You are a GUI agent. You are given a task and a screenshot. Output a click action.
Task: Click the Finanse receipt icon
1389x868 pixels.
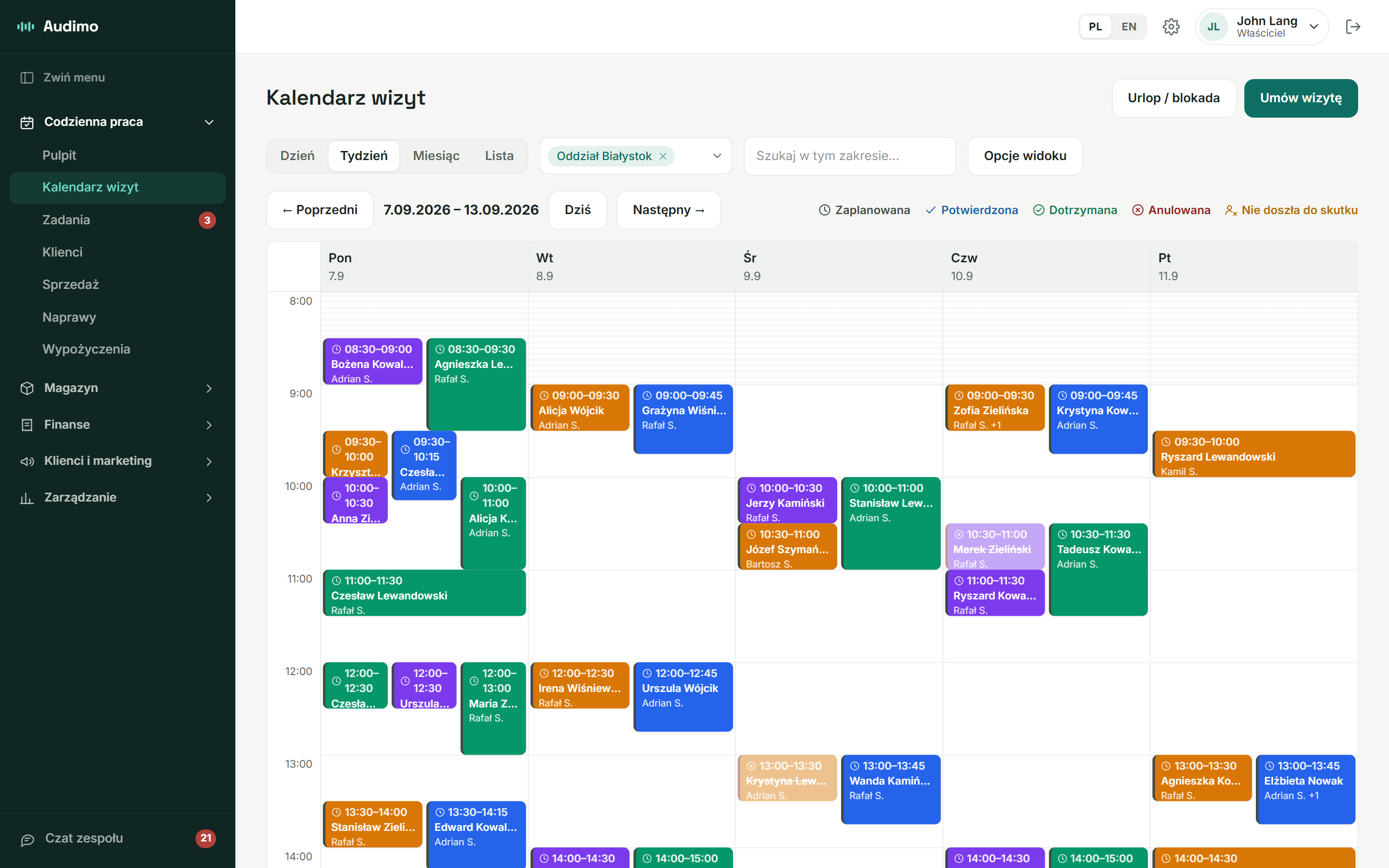point(27,425)
